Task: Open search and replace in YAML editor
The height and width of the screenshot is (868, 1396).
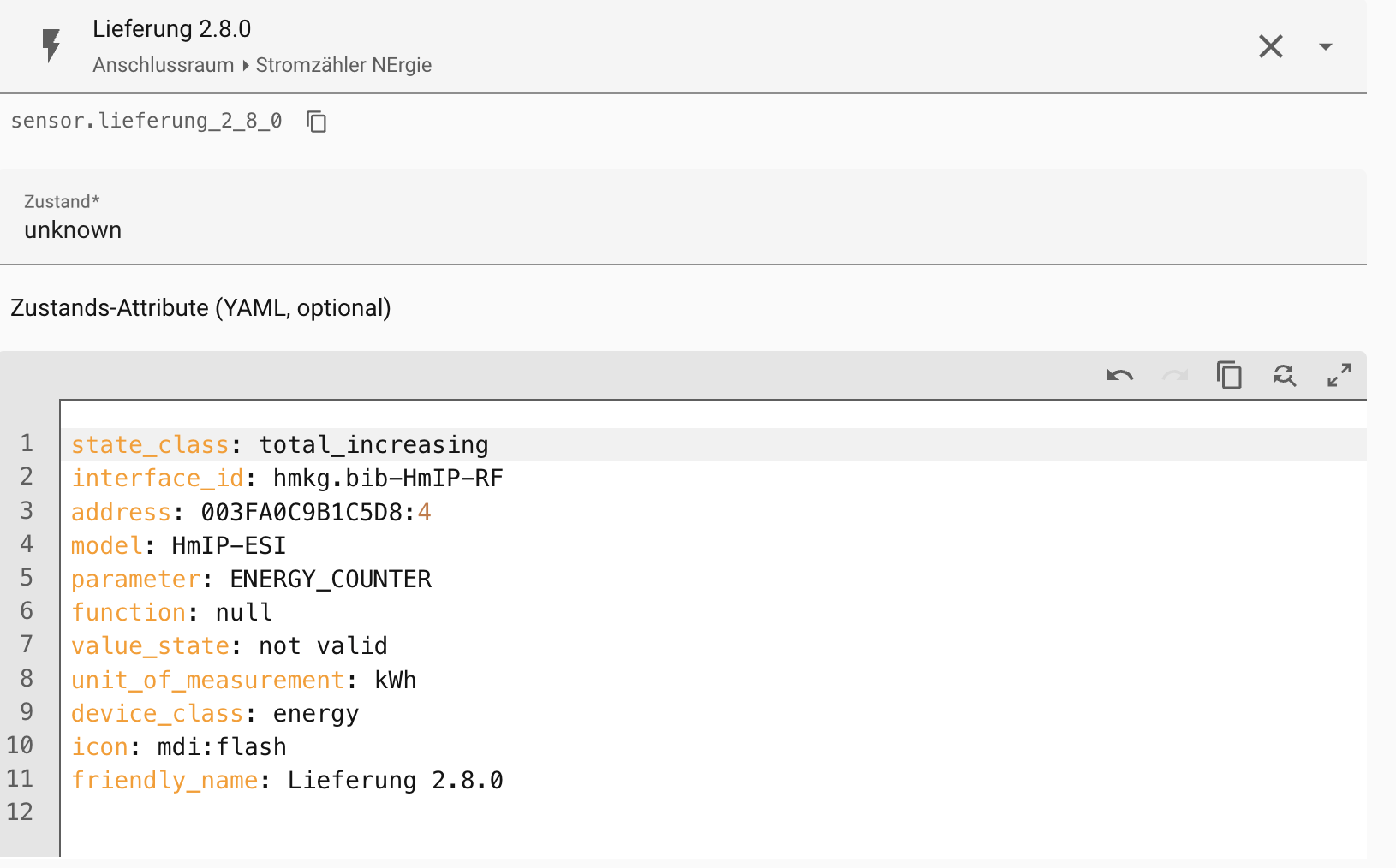Action: point(1284,375)
